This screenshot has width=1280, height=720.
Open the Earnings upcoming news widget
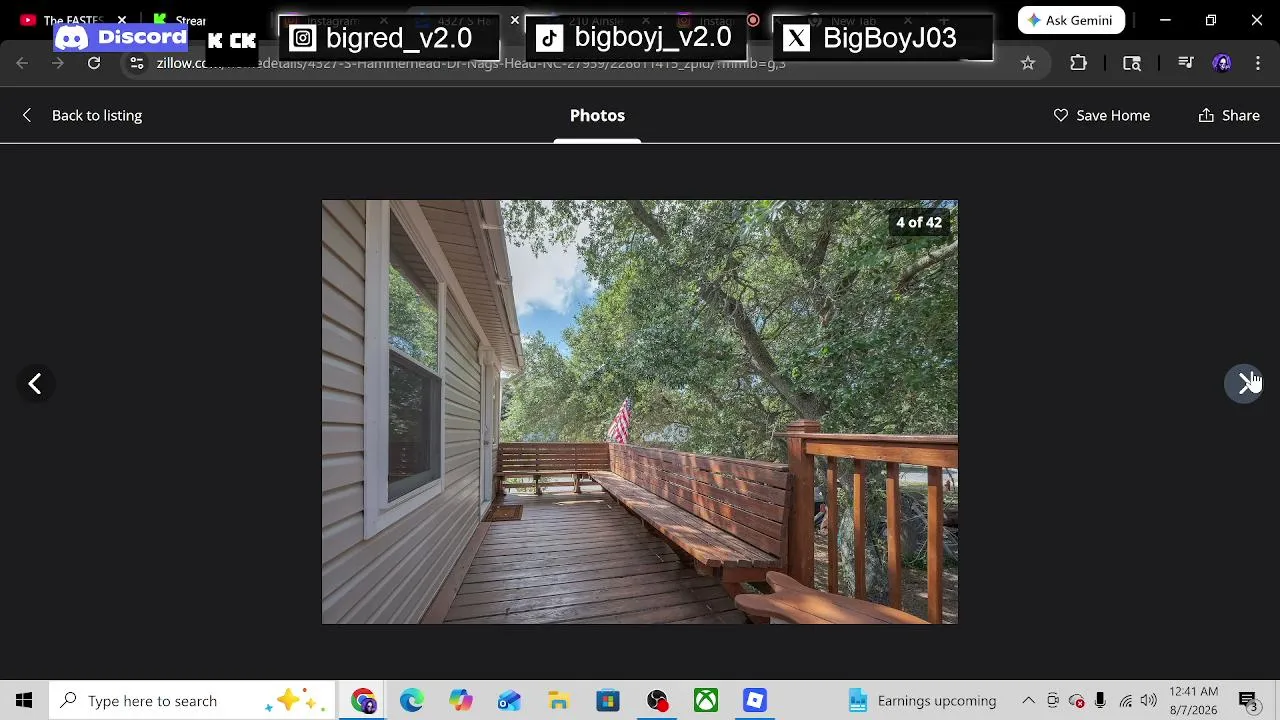pos(922,701)
